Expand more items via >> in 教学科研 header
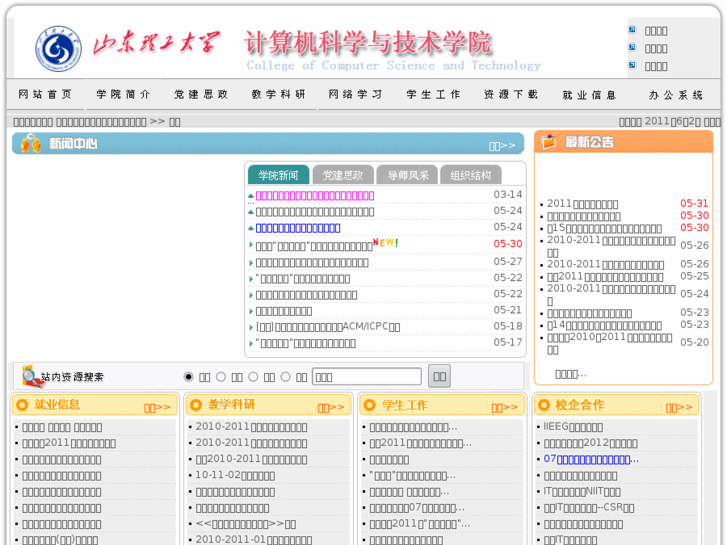 [331, 408]
